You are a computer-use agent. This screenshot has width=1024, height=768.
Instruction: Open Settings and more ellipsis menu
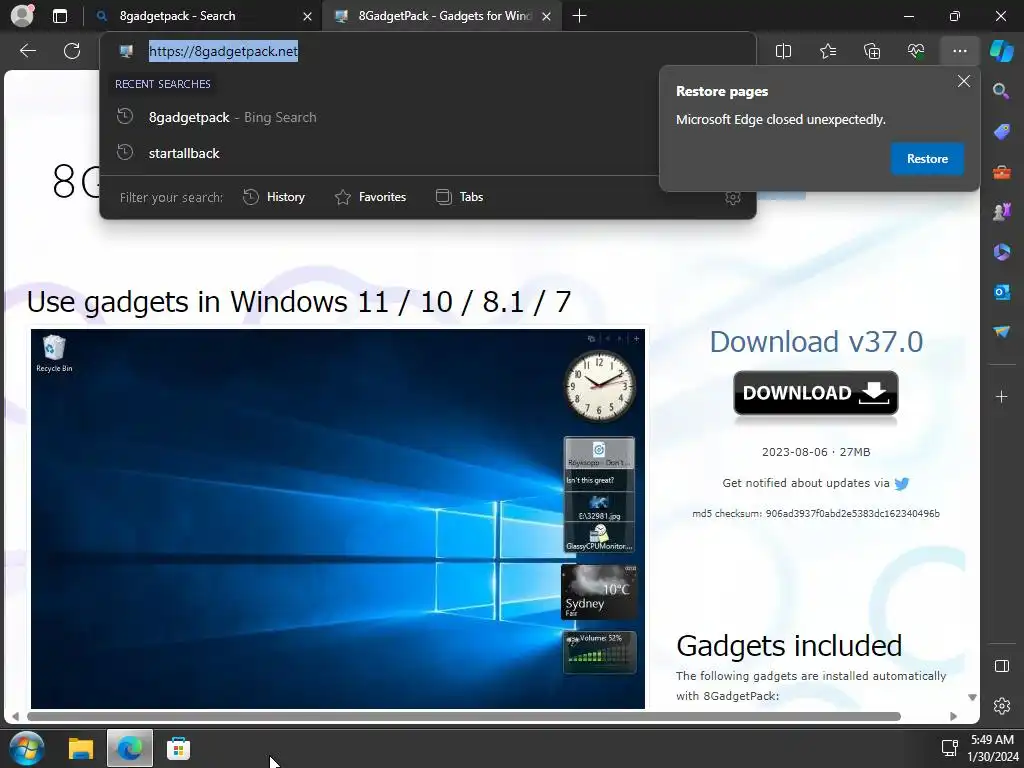click(x=959, y=51)
